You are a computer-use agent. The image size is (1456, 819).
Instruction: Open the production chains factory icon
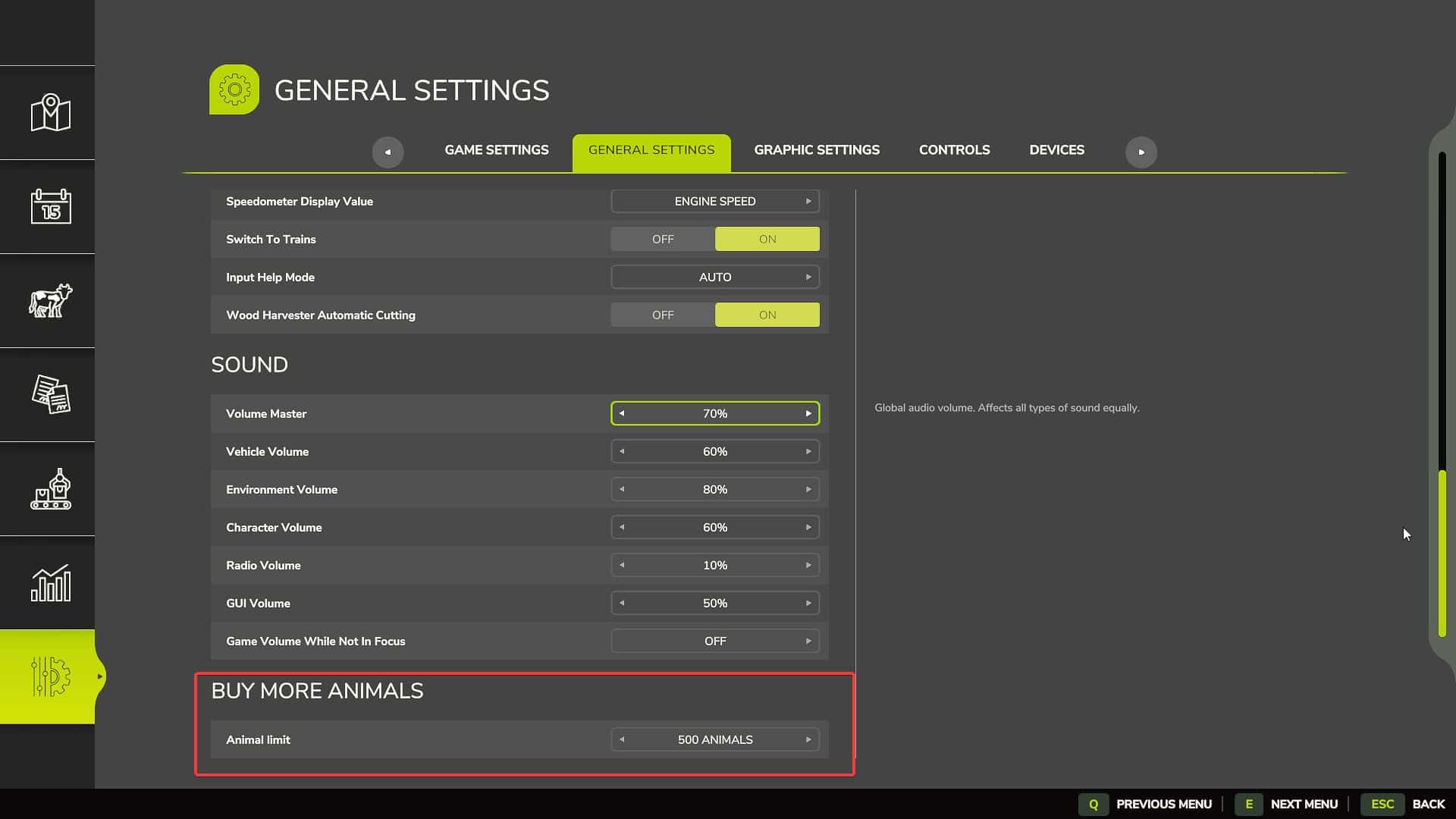point(50,488)
